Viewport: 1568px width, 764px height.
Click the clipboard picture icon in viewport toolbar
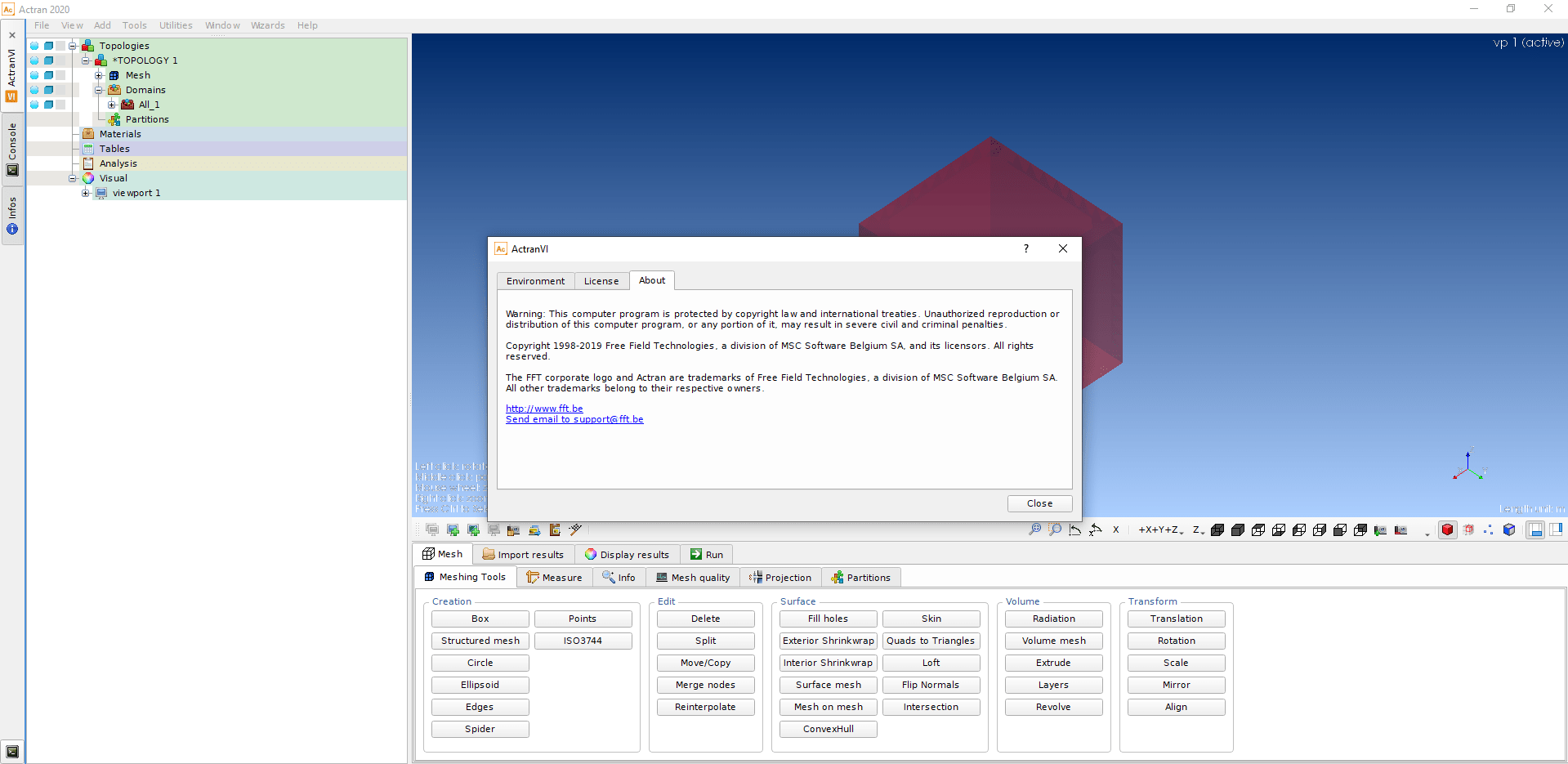[x=555, y=529]
